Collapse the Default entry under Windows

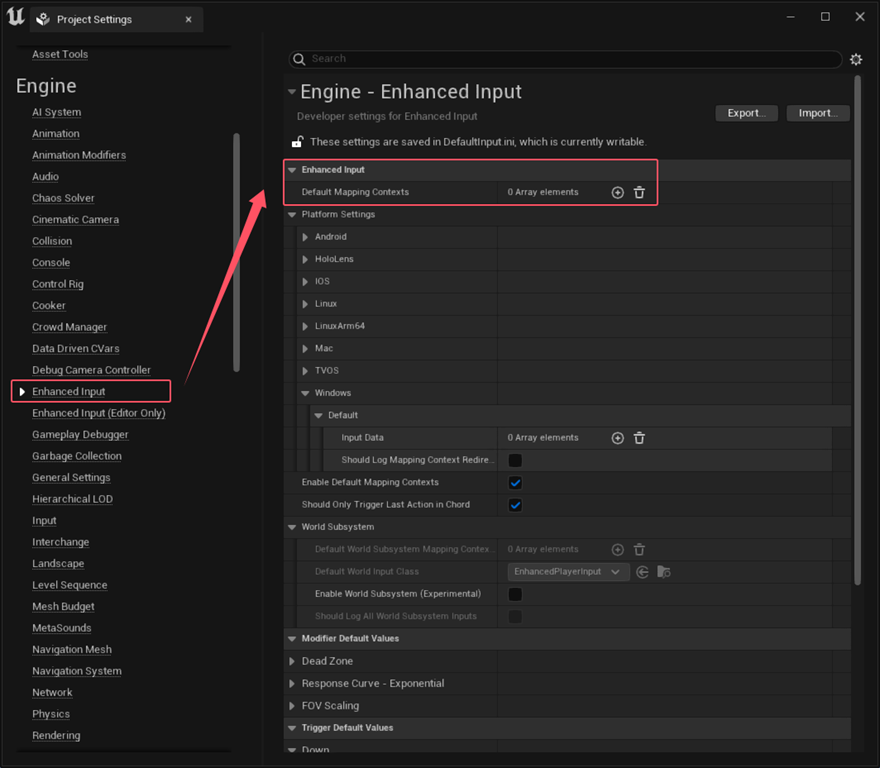[x=319, y=415]
